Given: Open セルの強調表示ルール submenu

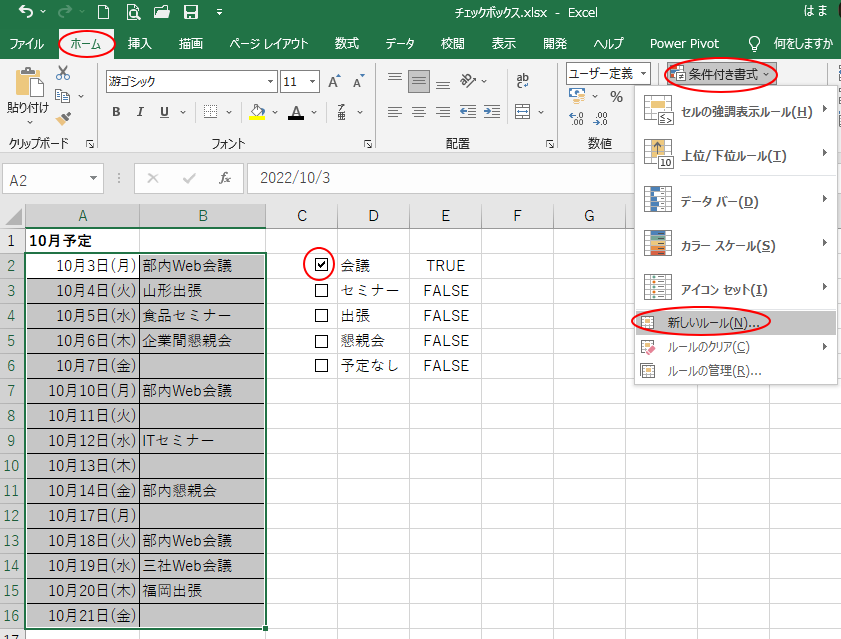Looking at the screenshot, I should 735,112.
